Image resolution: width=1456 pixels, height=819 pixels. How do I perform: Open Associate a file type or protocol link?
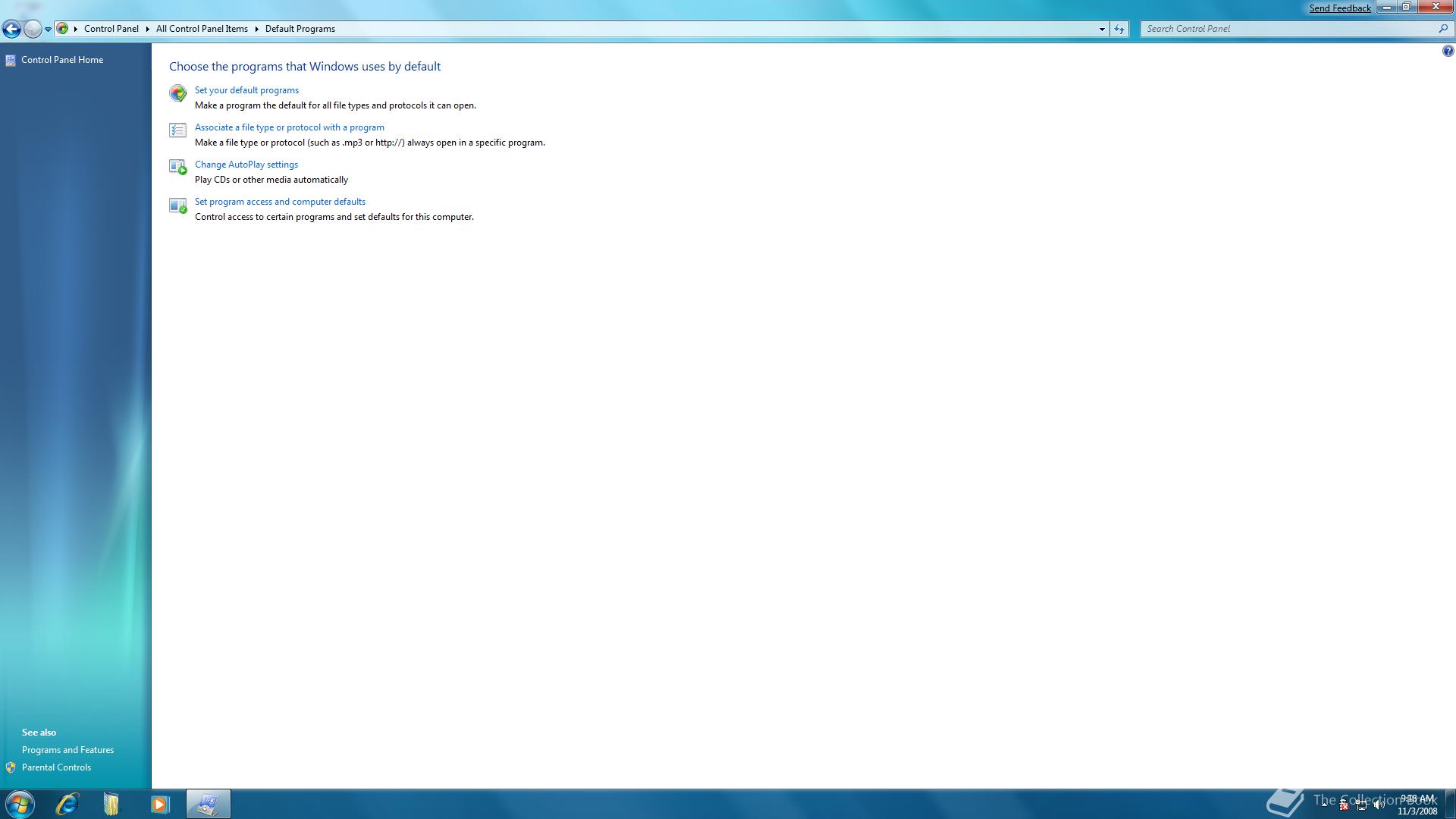290,127
